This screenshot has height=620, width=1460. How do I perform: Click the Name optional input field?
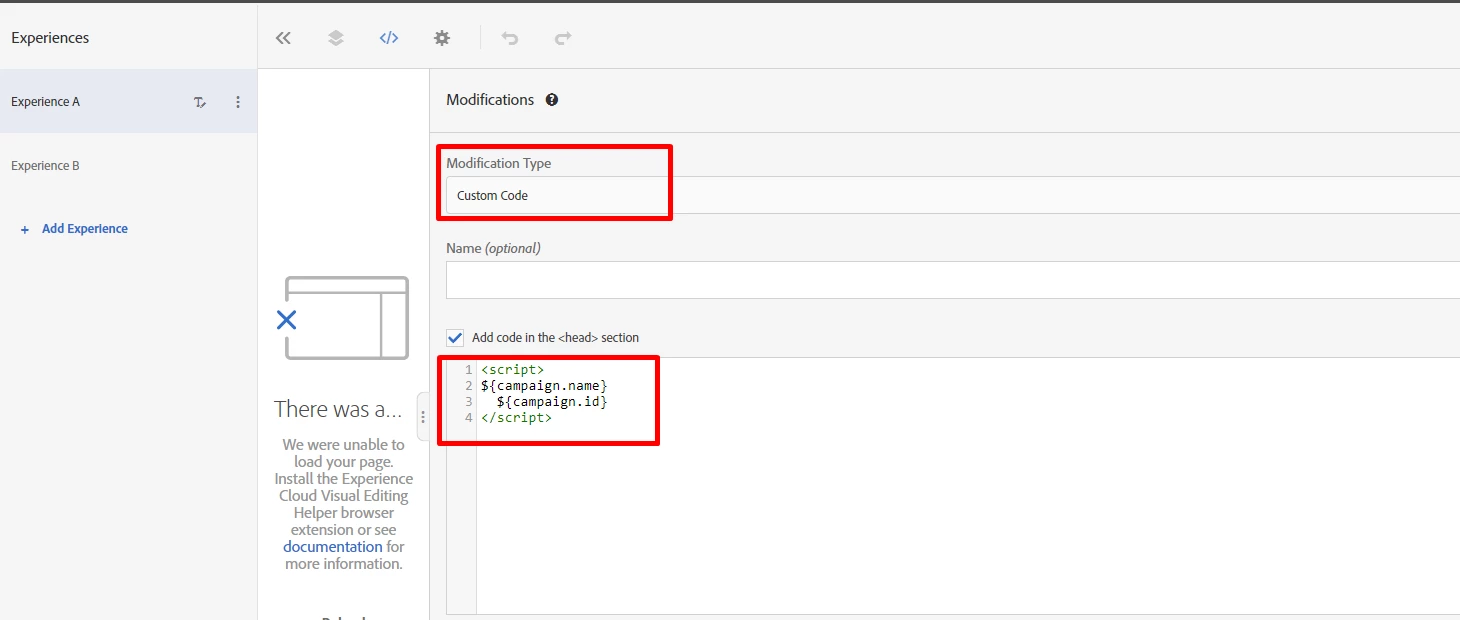953,280
